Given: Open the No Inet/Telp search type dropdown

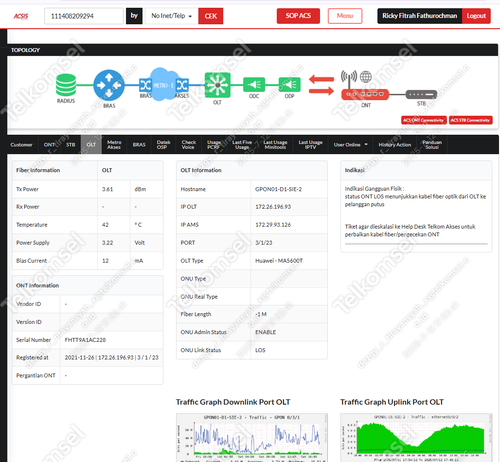Looking at the screenshot, I should point(172,16).
